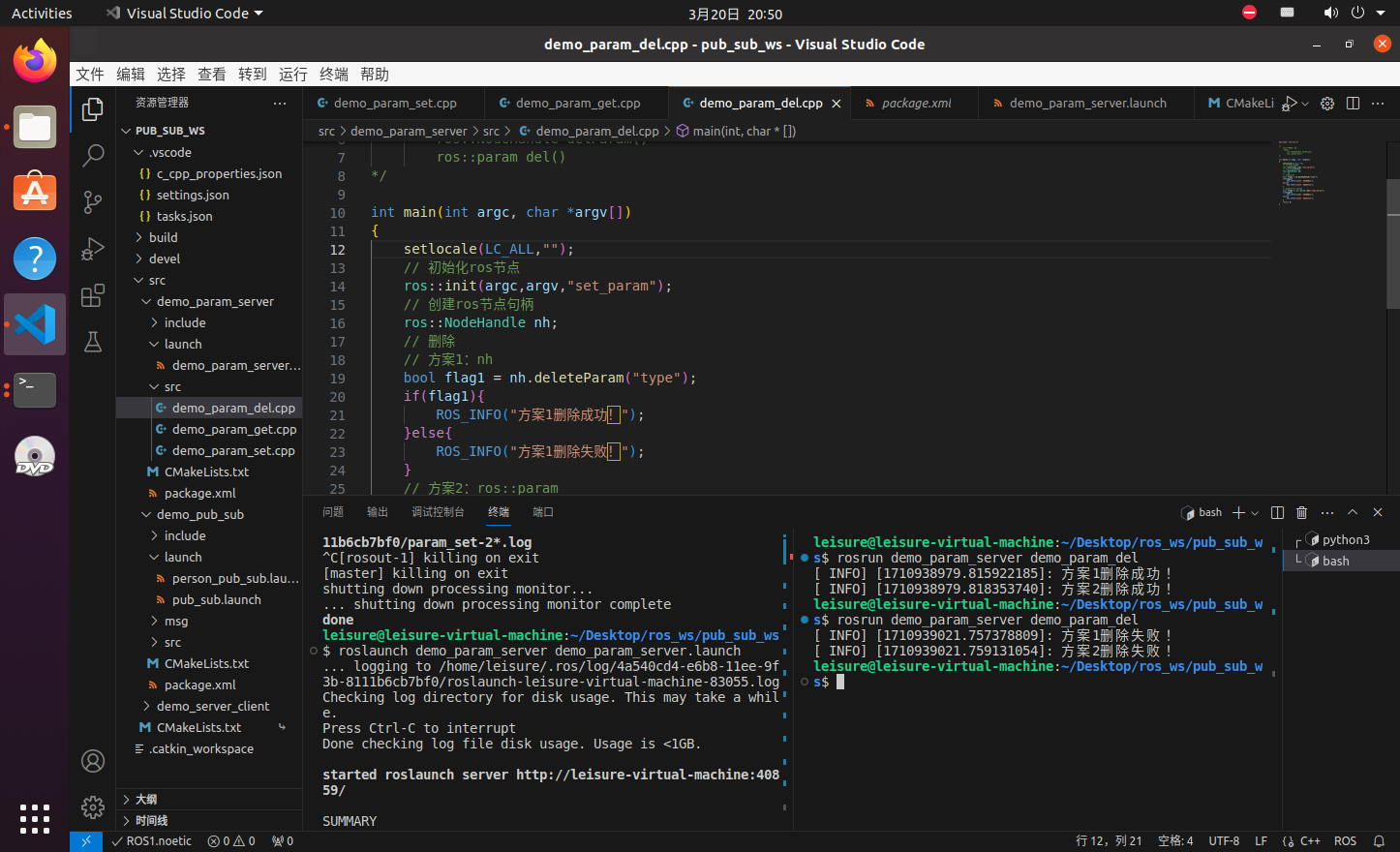
Task: Open the Testing flask view
Action: [x=93, y=342]
